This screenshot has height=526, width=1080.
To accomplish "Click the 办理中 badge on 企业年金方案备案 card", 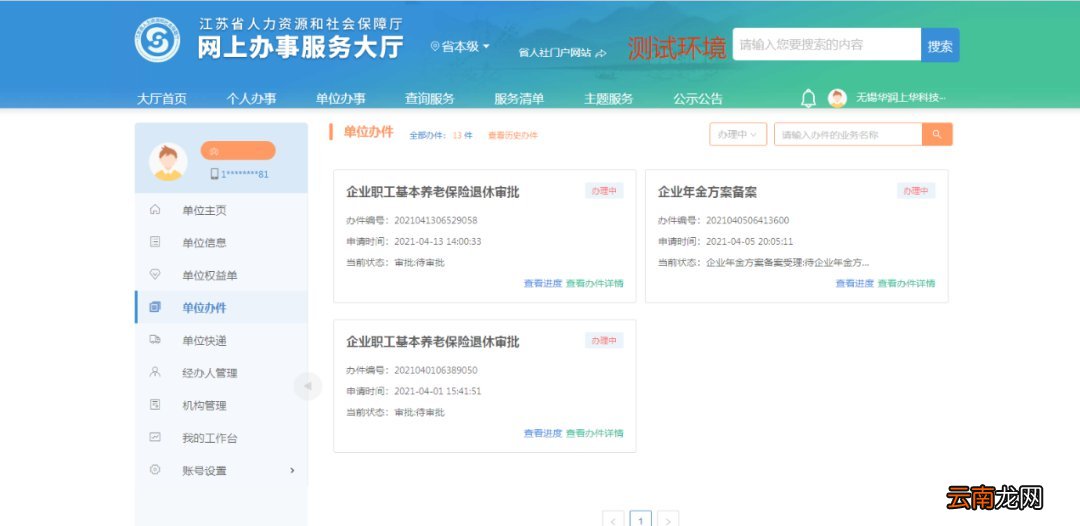I will (916, 191).
